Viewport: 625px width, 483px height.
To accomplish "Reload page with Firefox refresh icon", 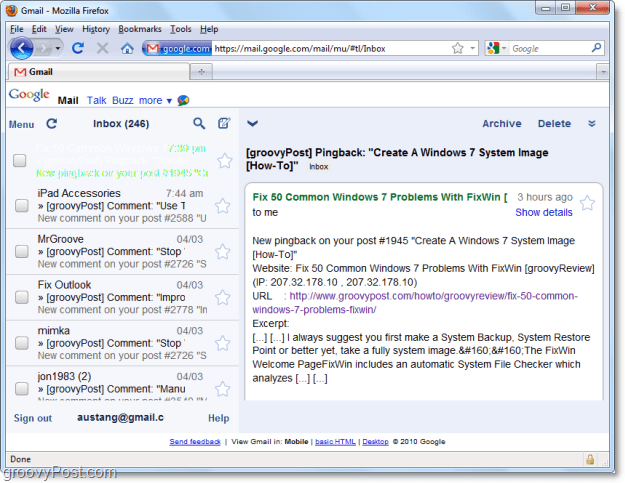I will (x=78, y=48).
